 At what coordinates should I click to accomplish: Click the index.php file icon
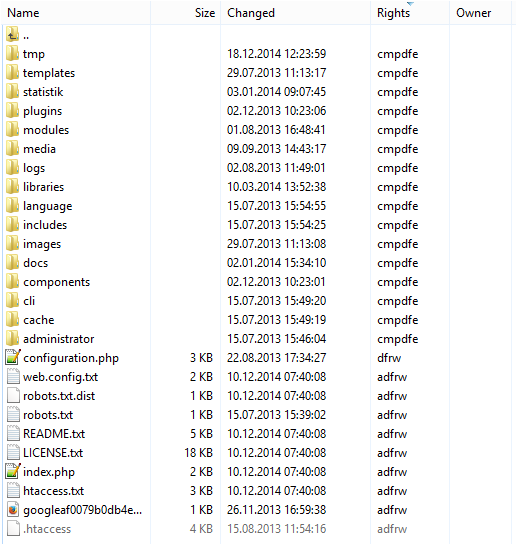click(x=13, y=471)
